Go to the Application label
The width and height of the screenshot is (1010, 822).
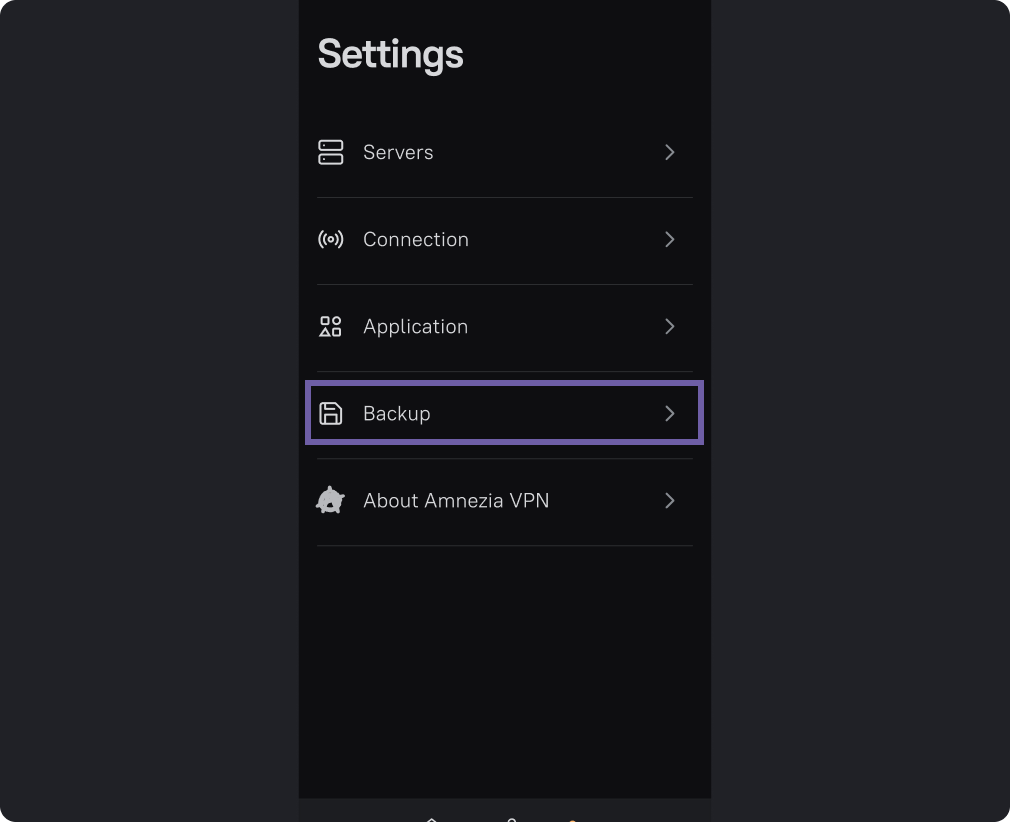(415, 326)
